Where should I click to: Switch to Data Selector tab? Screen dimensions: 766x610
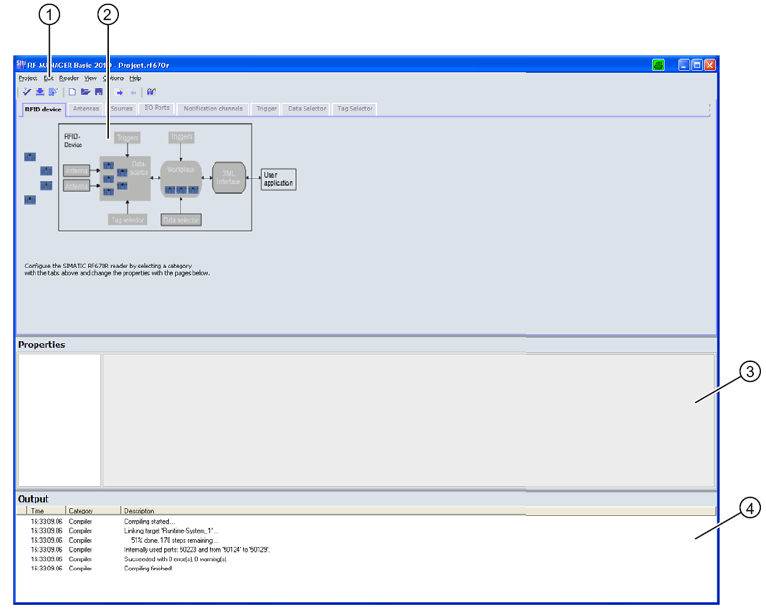(x=307, y=108)
